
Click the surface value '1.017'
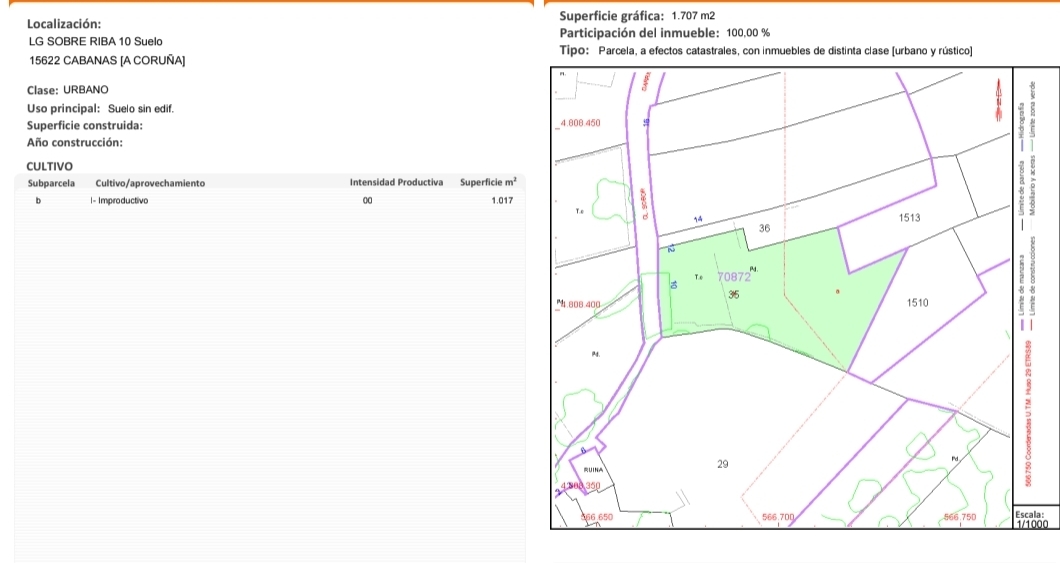502,201
